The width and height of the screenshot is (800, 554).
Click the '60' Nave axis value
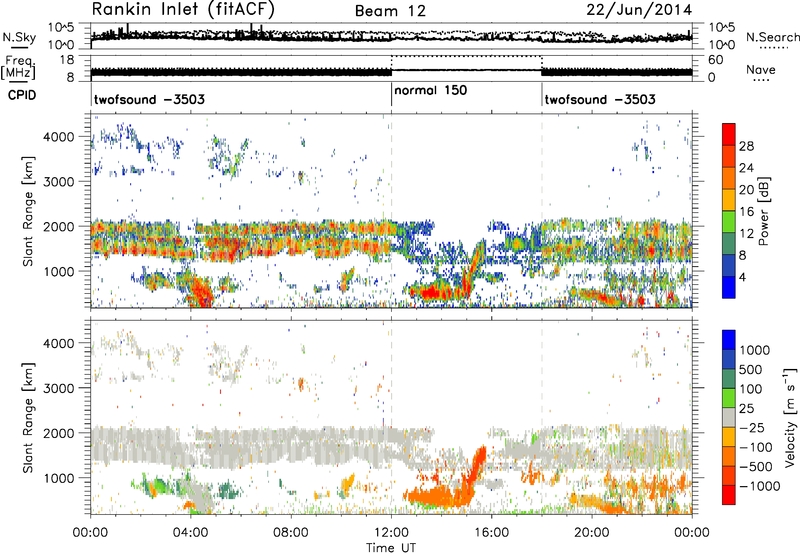point(716,60)
